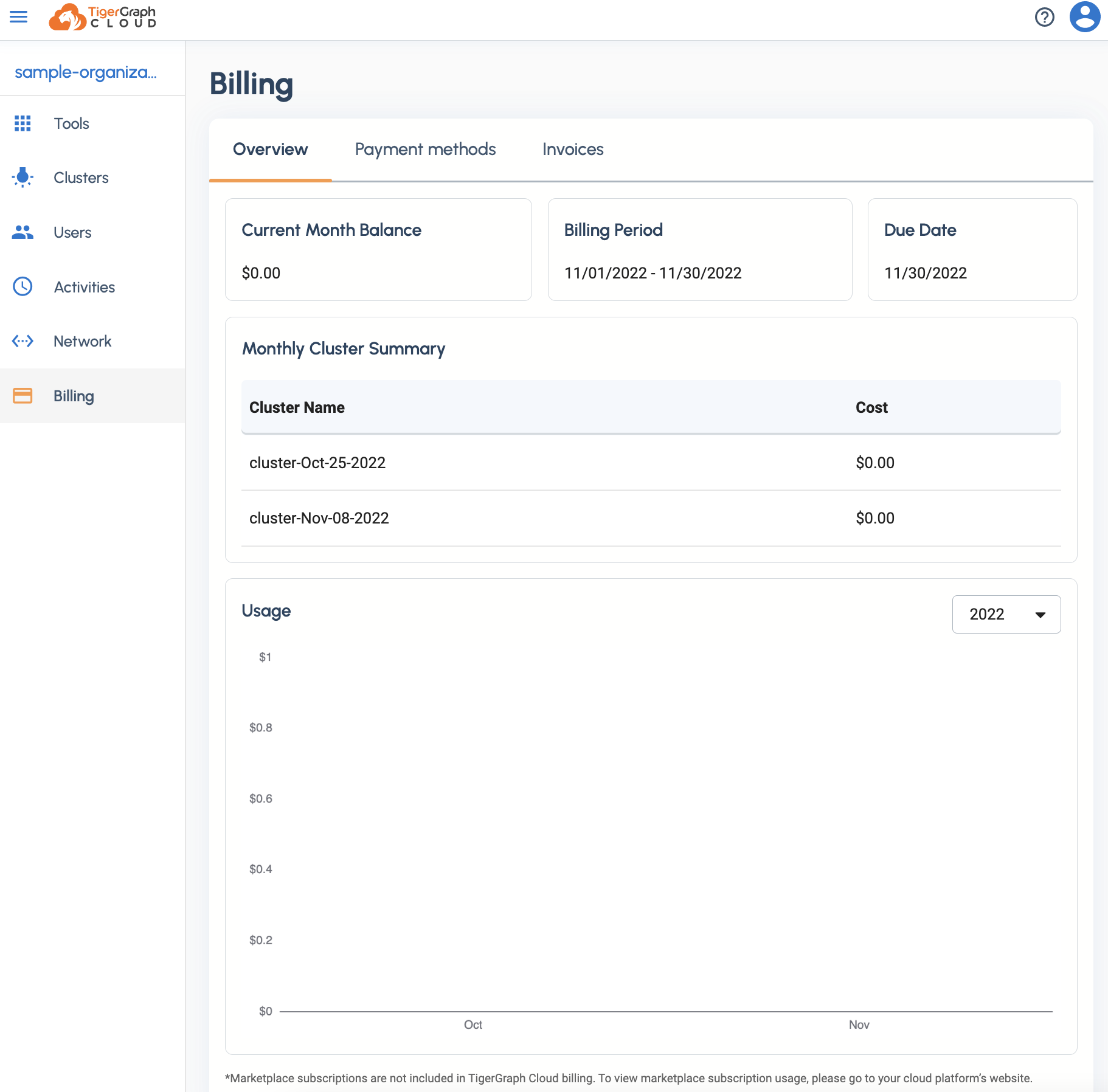This screenshot has height=1092, width=1108.
Task: Click the cluster-Oct-25-2022 row
Action: pyautogui.click(x=317, y=462)
